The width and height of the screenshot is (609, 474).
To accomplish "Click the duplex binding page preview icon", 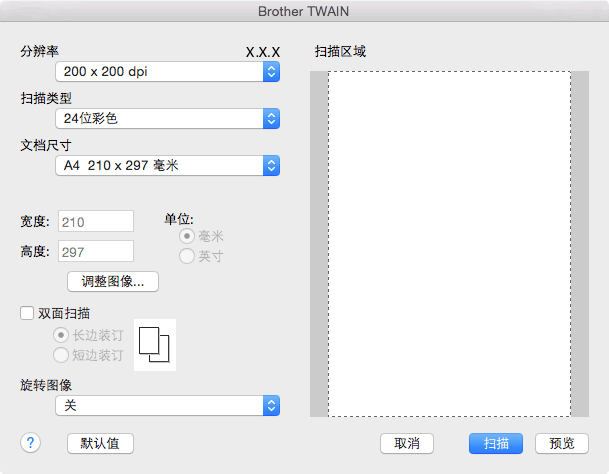I will [155, 345].
